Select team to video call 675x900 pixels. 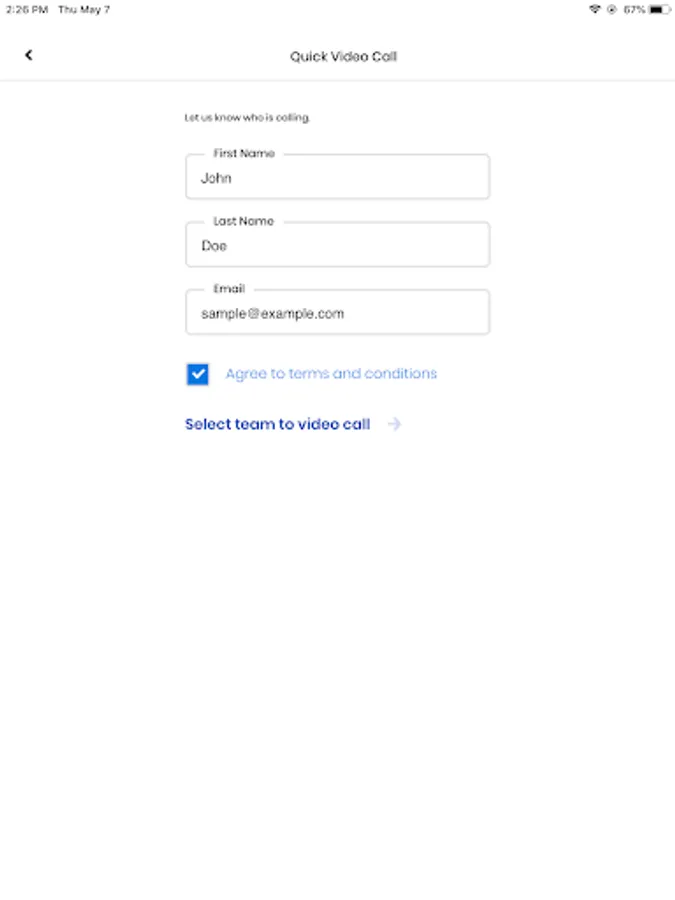click(277, 424)
